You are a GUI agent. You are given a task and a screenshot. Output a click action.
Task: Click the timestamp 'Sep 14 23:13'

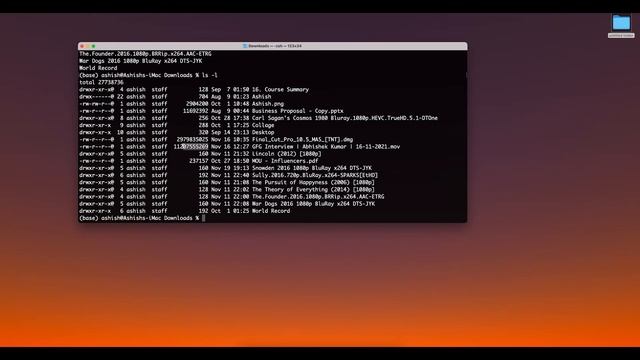(230, 132)
